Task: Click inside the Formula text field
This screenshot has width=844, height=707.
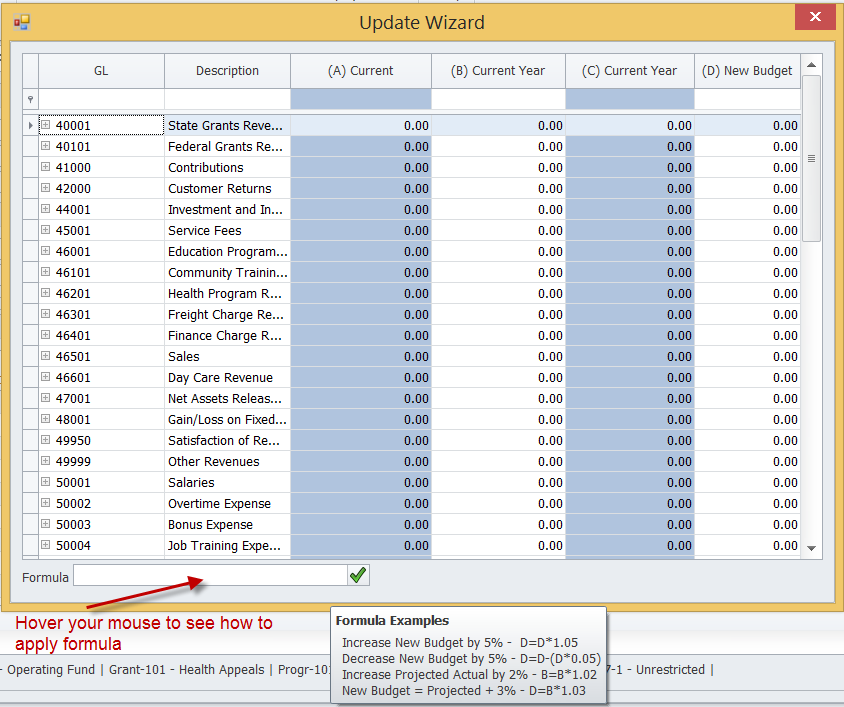Action: tap(210, 576)
